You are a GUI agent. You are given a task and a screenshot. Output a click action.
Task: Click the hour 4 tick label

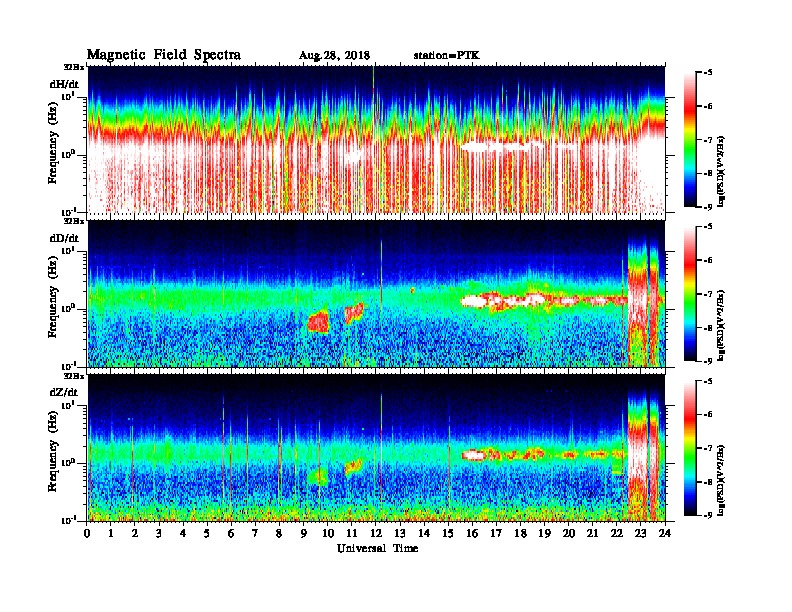183,534
